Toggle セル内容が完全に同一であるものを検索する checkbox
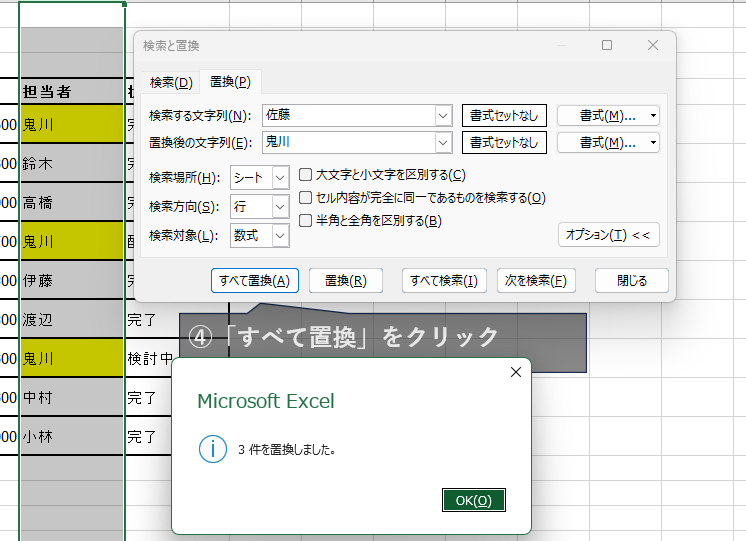The image size is (746, 541). pos(307,198)
